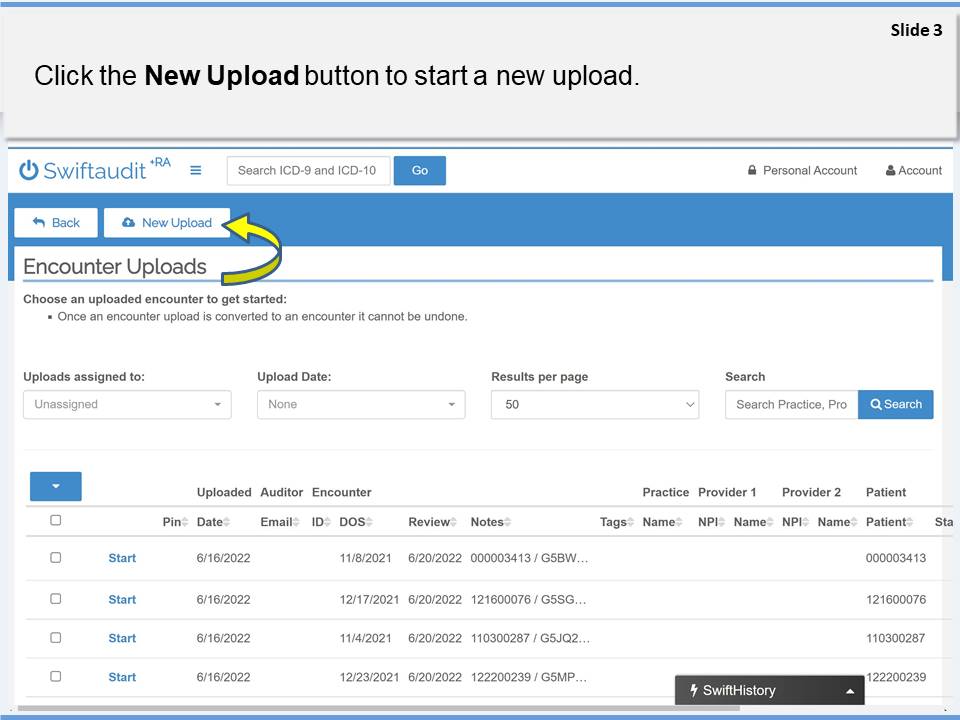The height and width of the screenshot is (720, 960).
Task: Open the hamburger menu icon
Action: (x=196, y=170)
